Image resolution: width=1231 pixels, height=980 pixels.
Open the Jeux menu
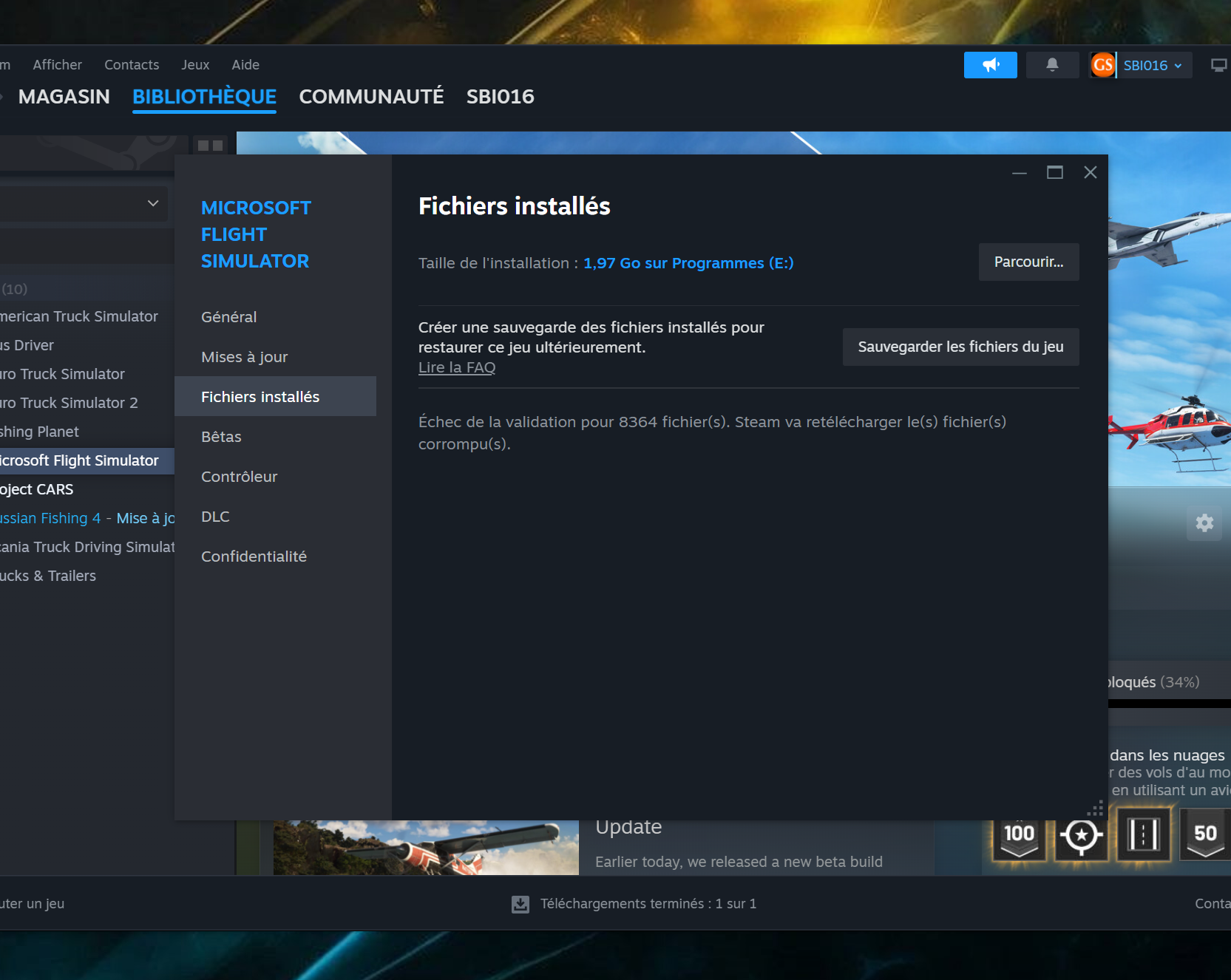click(x=195, y=65)
